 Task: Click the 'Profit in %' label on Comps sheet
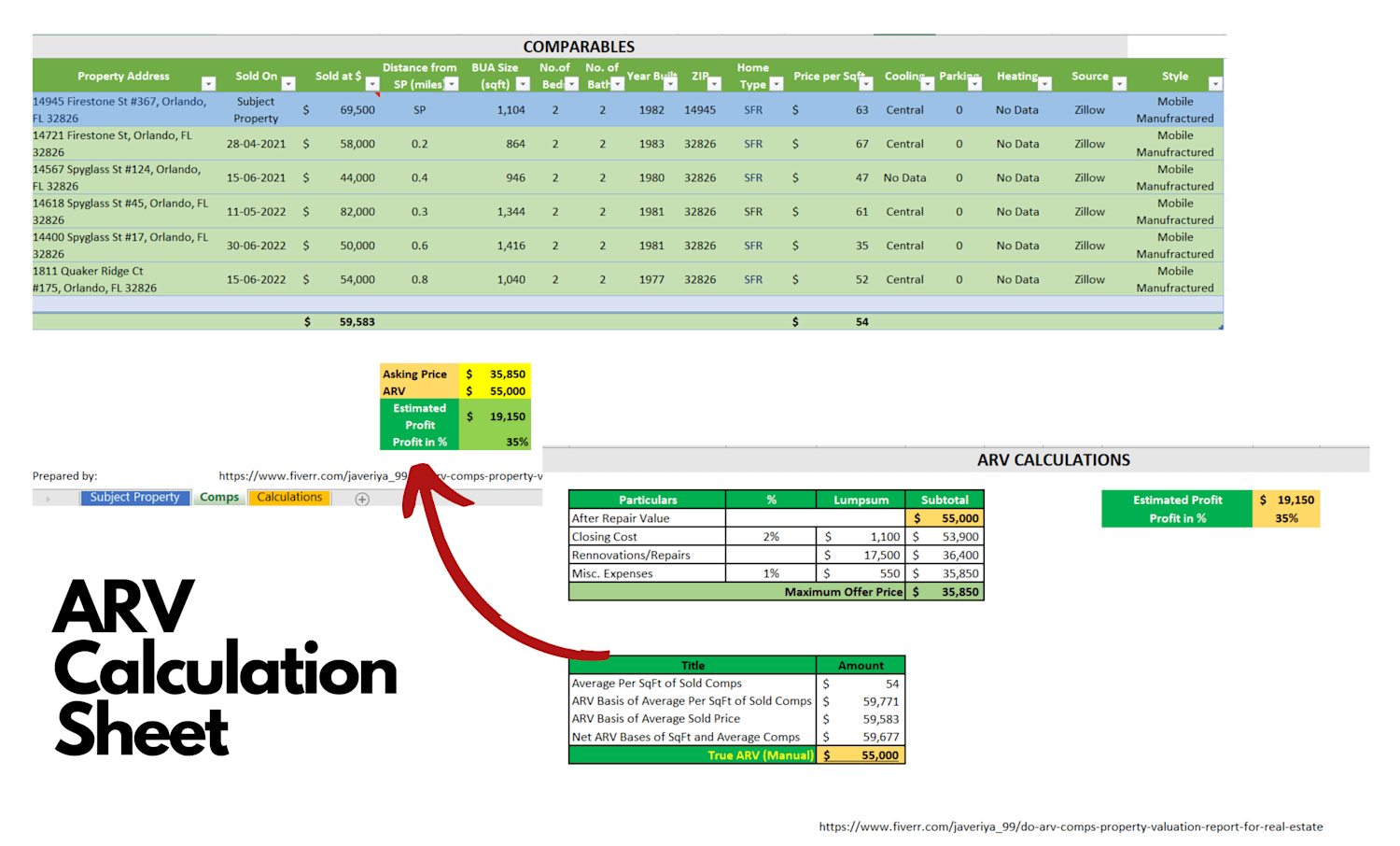click(420, 442)
